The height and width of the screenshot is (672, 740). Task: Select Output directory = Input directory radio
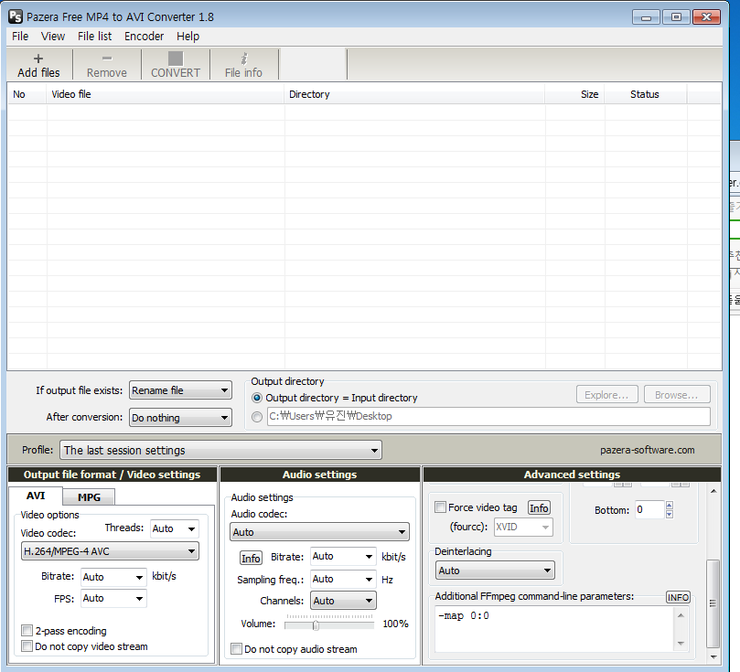click(257, 398)
